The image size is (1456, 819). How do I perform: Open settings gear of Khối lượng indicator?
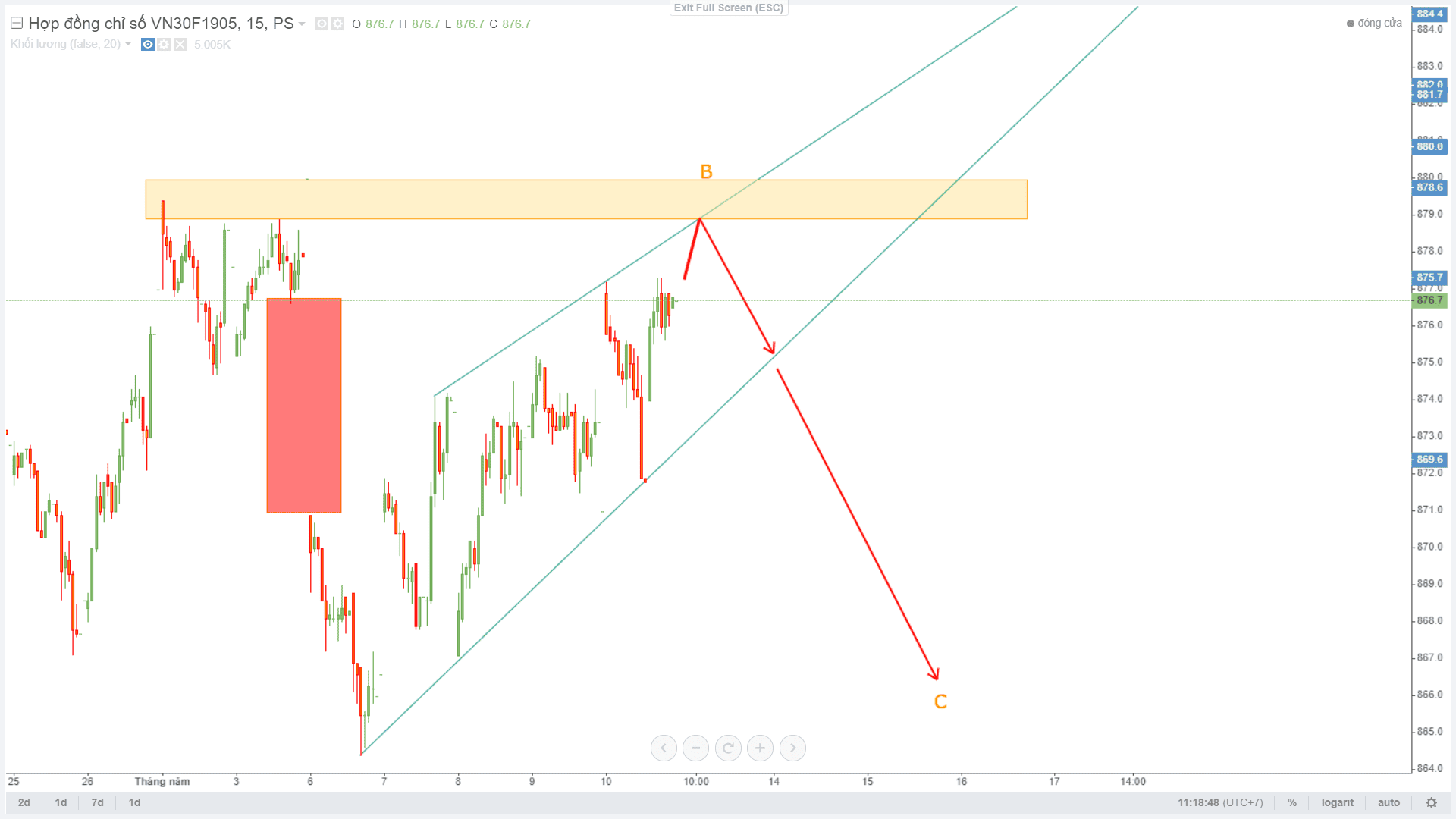point(164,45)
